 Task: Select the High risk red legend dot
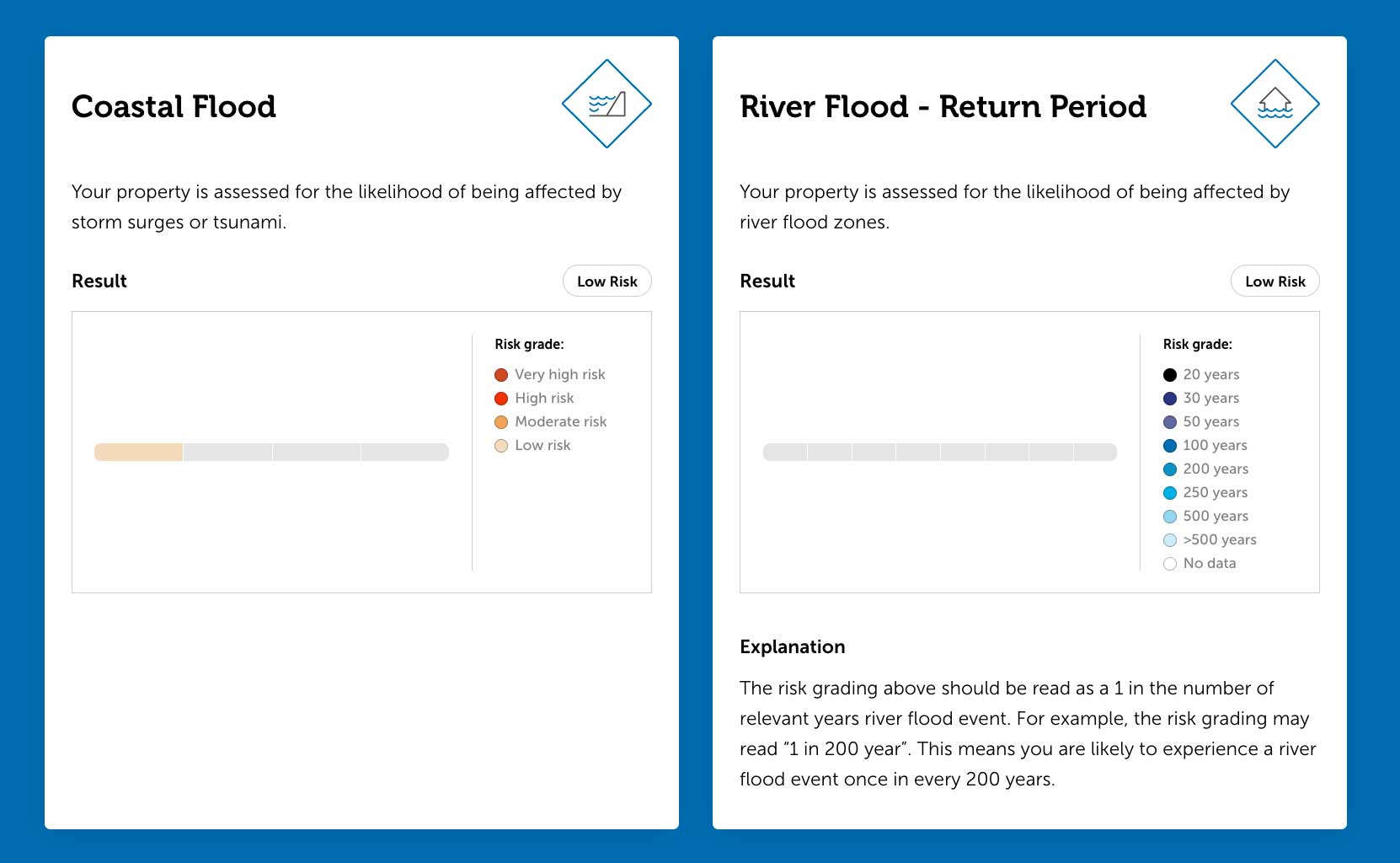point(500,398)
